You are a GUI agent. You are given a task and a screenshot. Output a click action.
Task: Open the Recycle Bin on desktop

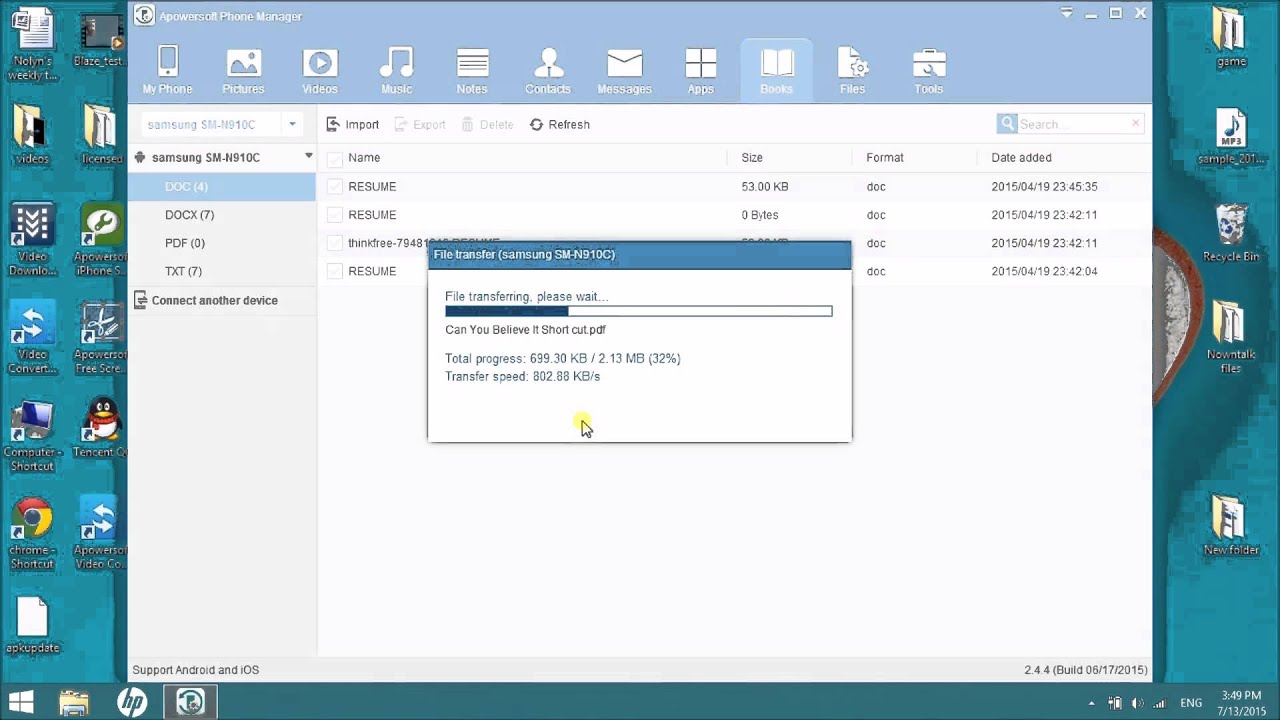click(x=1231, y=233)
